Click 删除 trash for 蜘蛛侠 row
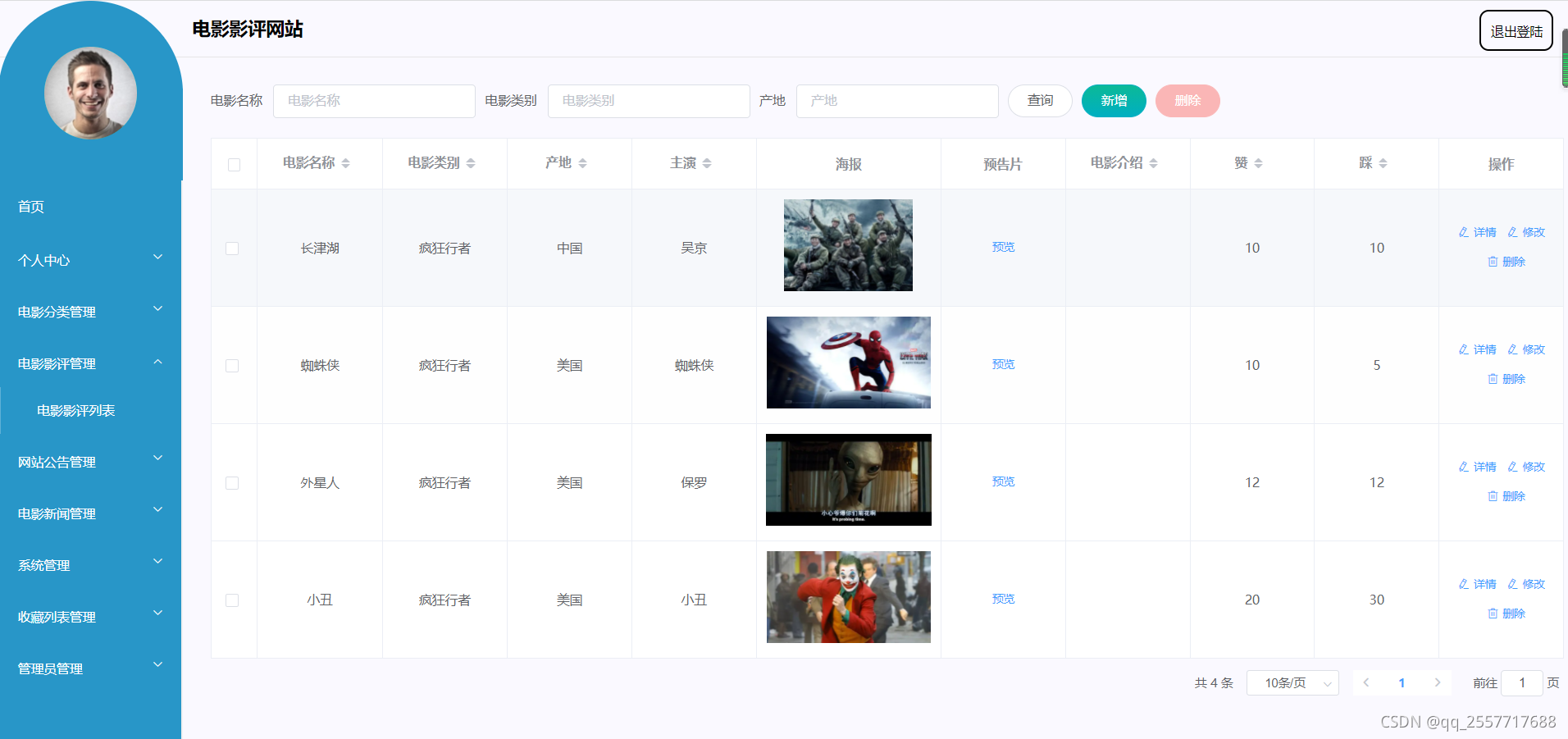 tap(1506, 379)
